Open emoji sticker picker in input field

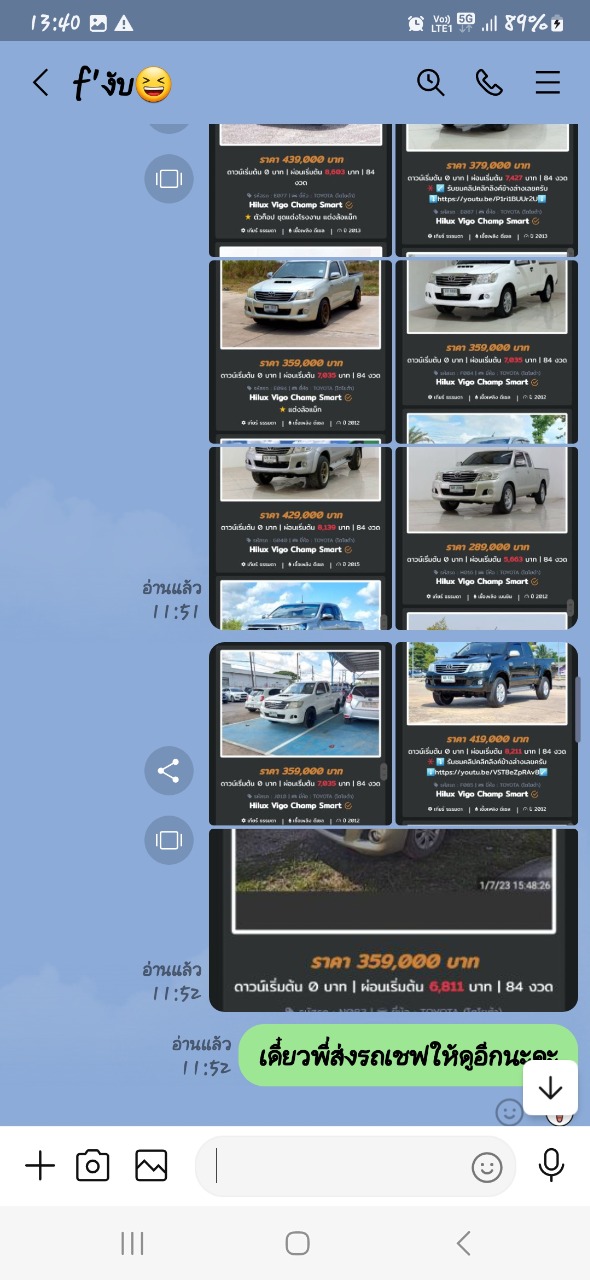point(487,1167)
